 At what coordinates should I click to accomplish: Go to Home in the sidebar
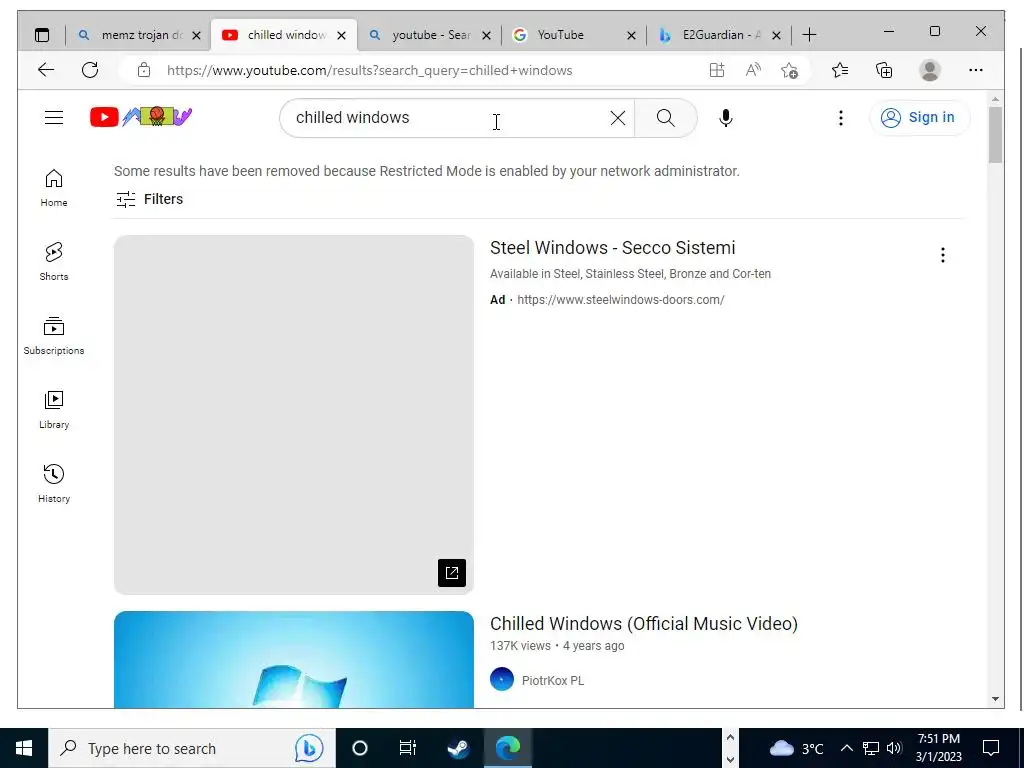pyautogui.click(x=54, y=188)
